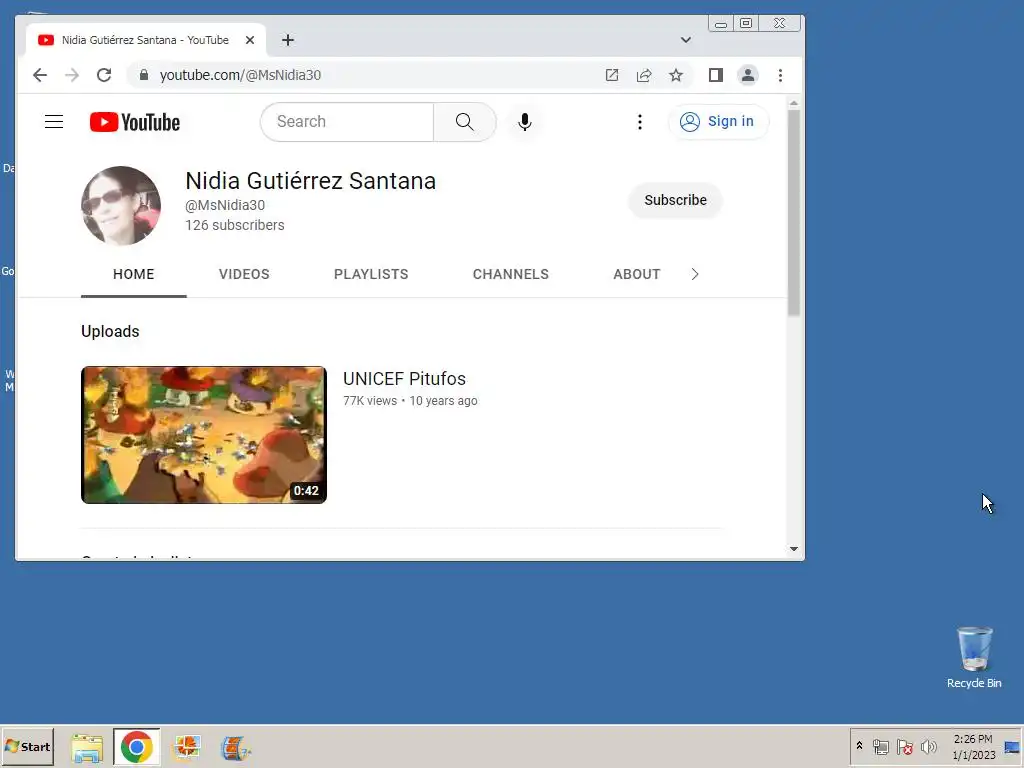Open the network tray icon
Viewport: 1024px width, 768px height.
[881, 746]
